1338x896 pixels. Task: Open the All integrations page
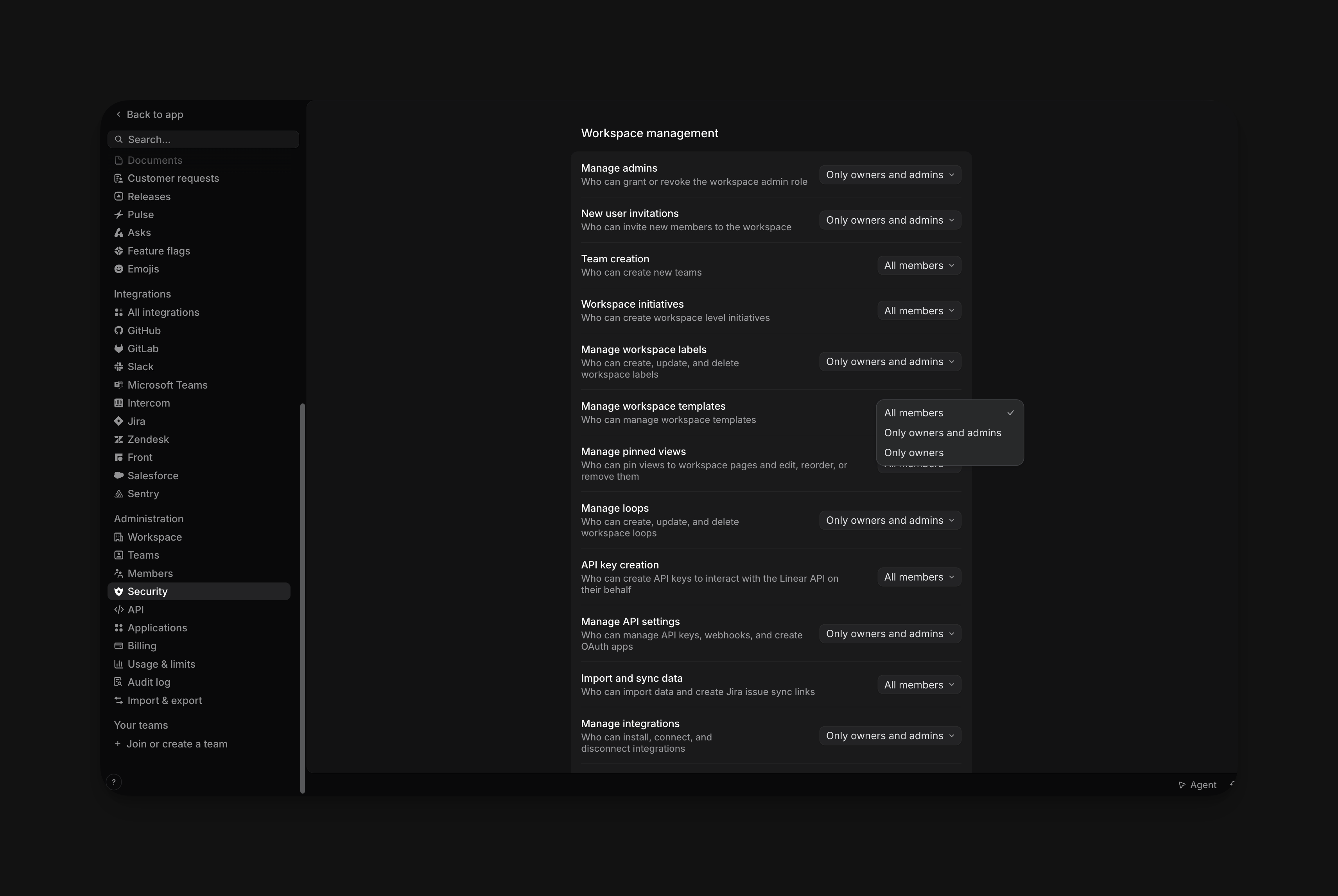pyautogui.click(x=199, y=313)
